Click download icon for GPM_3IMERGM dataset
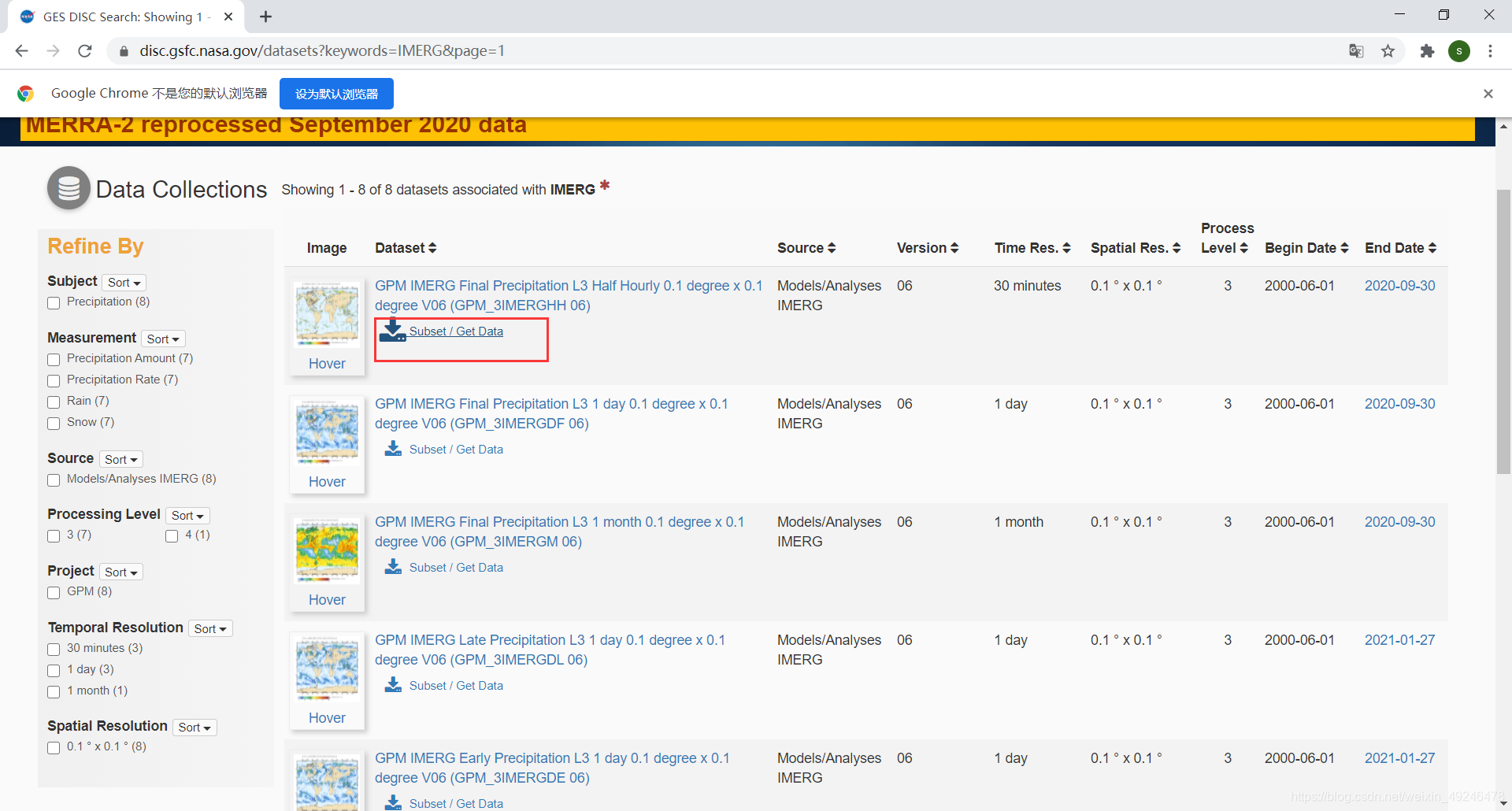 click(x=393, y=567)
